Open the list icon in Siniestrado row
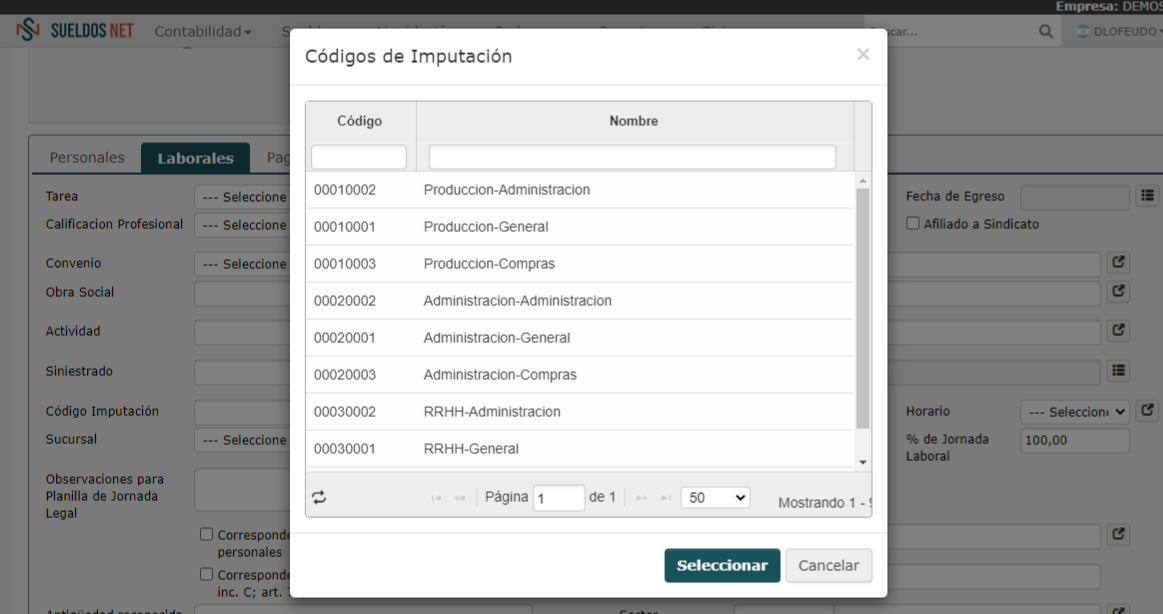Screen dimensions: 1163x614 tap(1118, 370)
